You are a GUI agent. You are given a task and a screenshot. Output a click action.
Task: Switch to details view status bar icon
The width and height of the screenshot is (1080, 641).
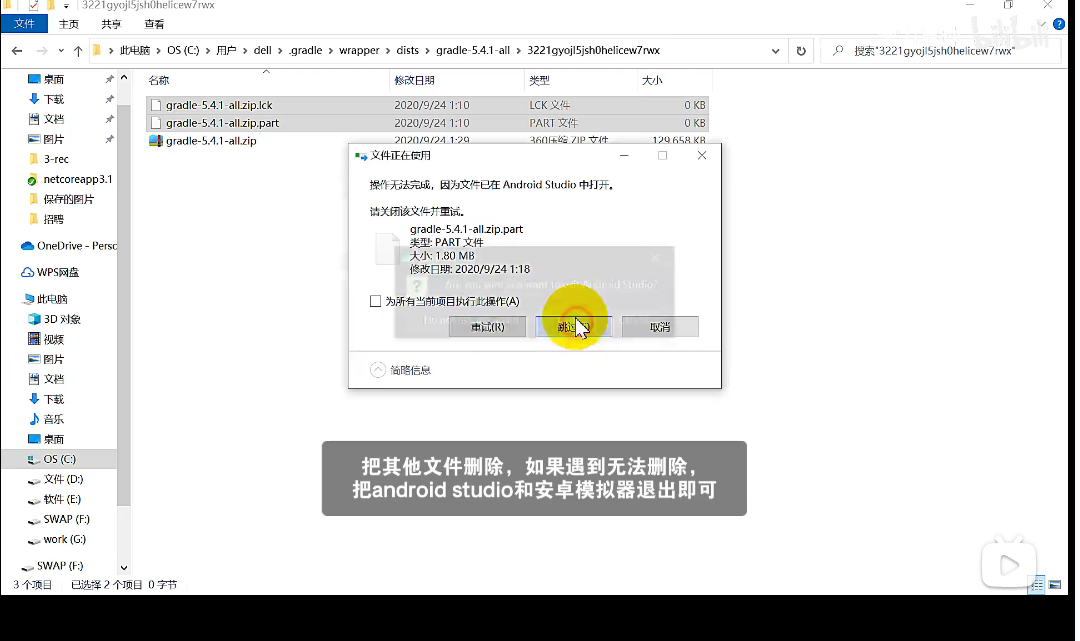pos(1037,585)
